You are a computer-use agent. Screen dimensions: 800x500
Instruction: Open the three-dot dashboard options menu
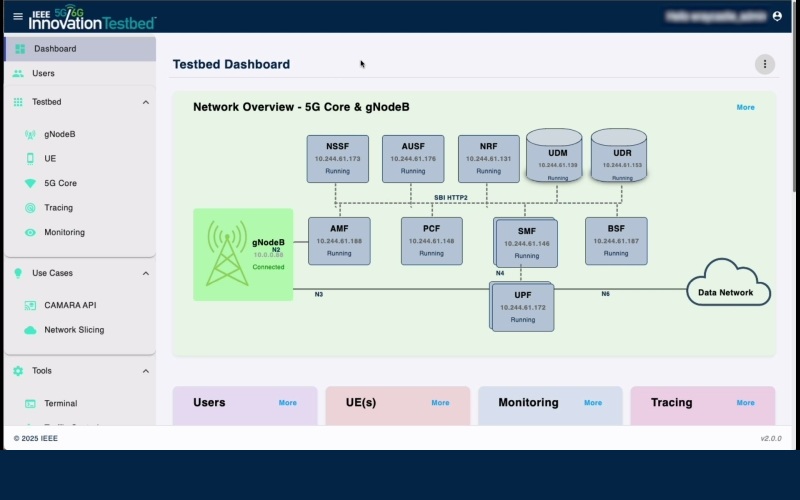765,64
